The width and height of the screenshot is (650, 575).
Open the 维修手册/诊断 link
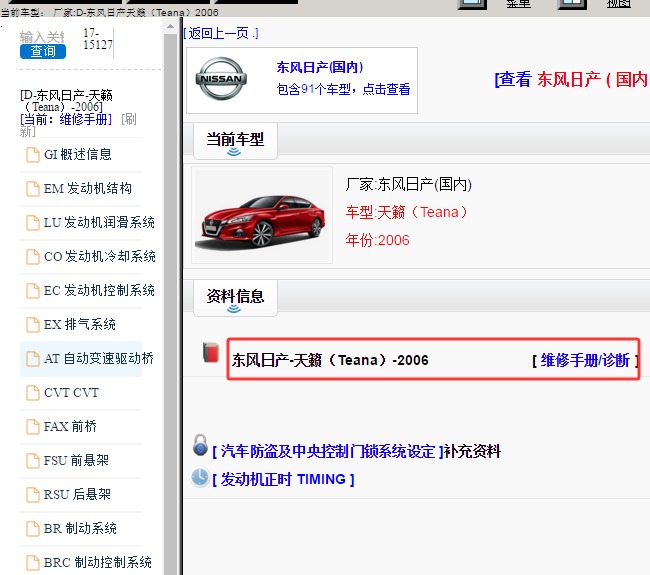(585, 360)
